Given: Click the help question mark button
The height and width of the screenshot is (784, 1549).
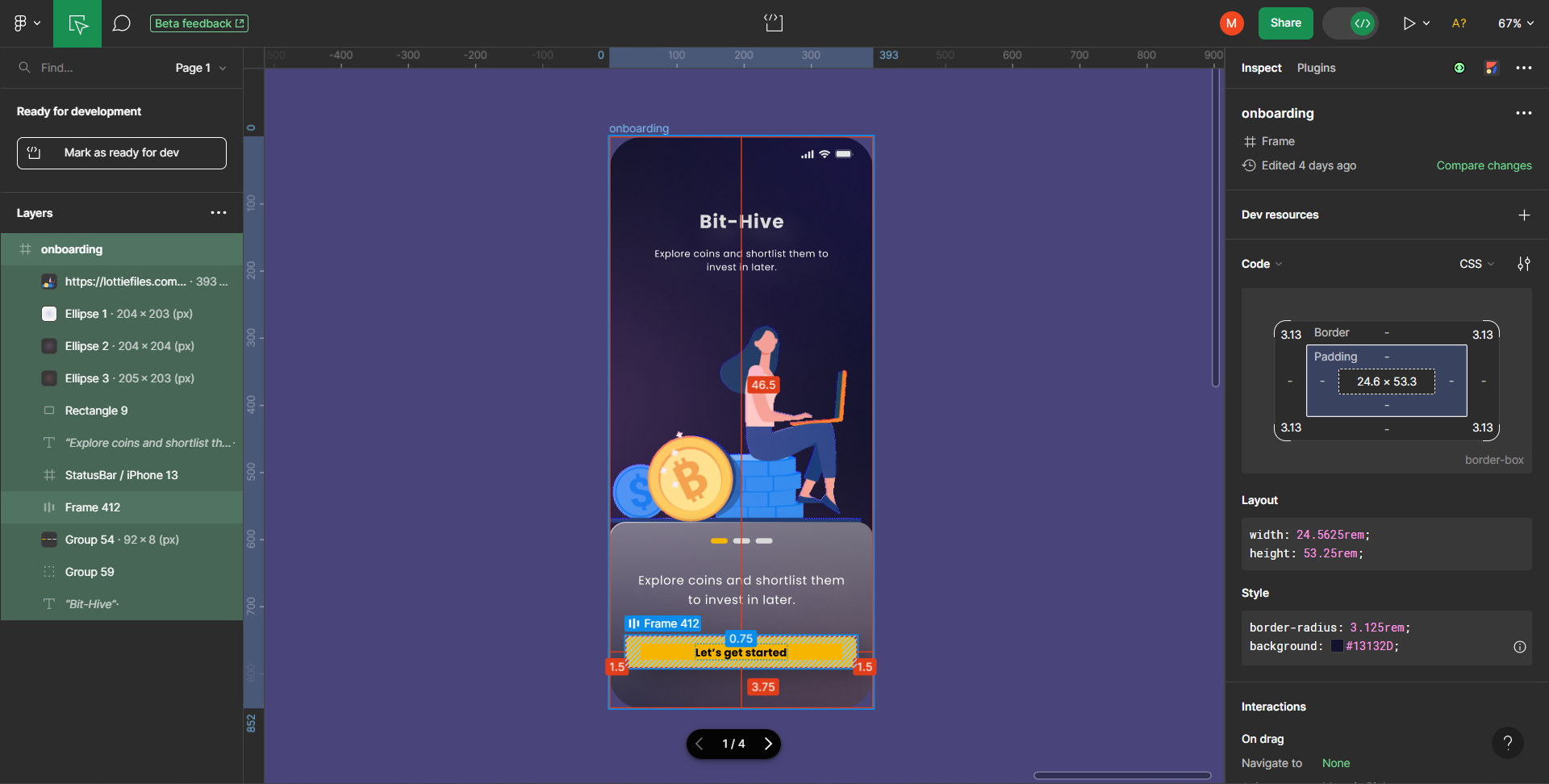Looking at the screenshot, I should (x=1508, y=743).
